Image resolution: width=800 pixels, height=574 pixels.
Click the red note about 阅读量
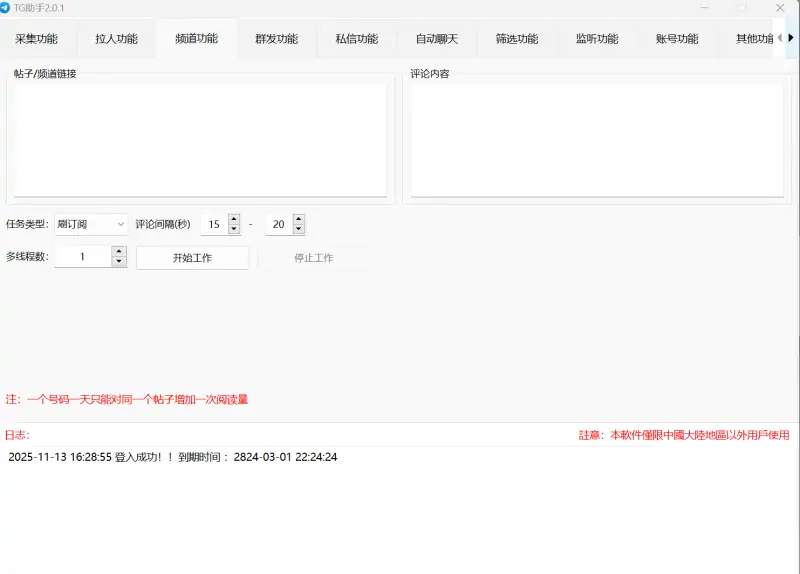pos(127,399)
